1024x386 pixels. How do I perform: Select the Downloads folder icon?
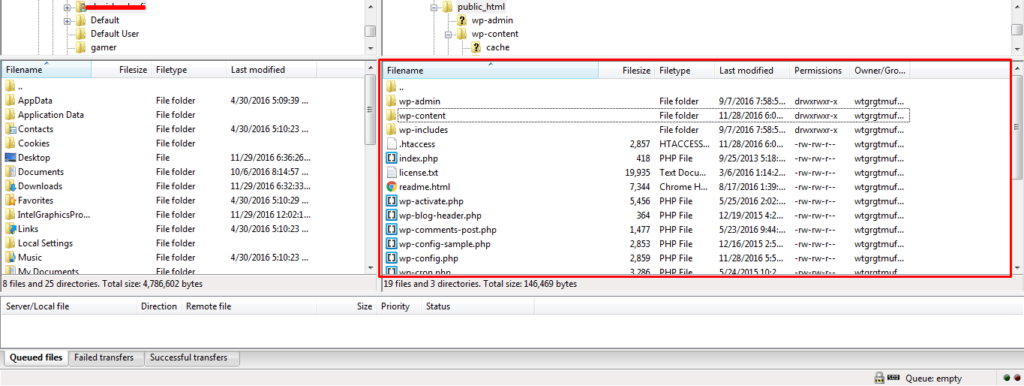pyautogui.click(x=10, y=186)
